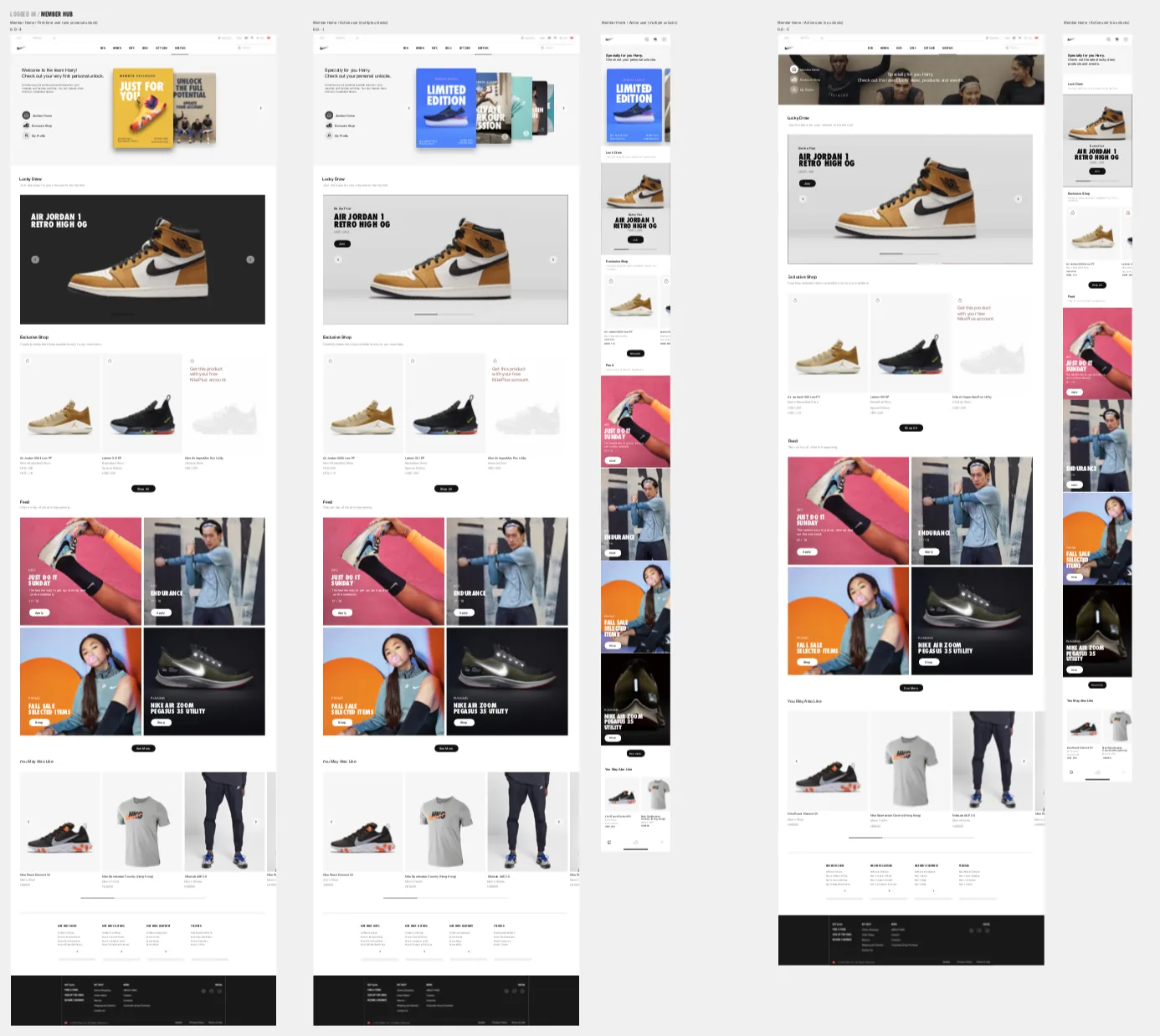
Task: Click the menu icon in the rightmost mobile artboard header
Action: coord(1127,39)
